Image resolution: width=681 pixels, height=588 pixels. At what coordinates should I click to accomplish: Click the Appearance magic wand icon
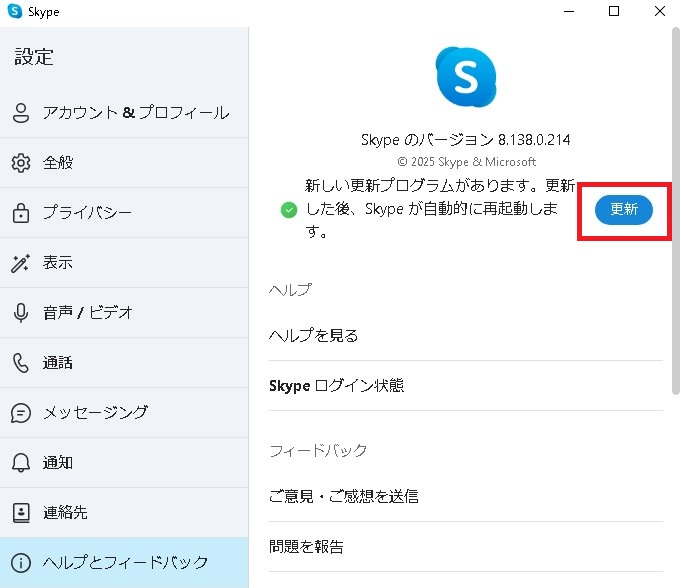(20, 263)
